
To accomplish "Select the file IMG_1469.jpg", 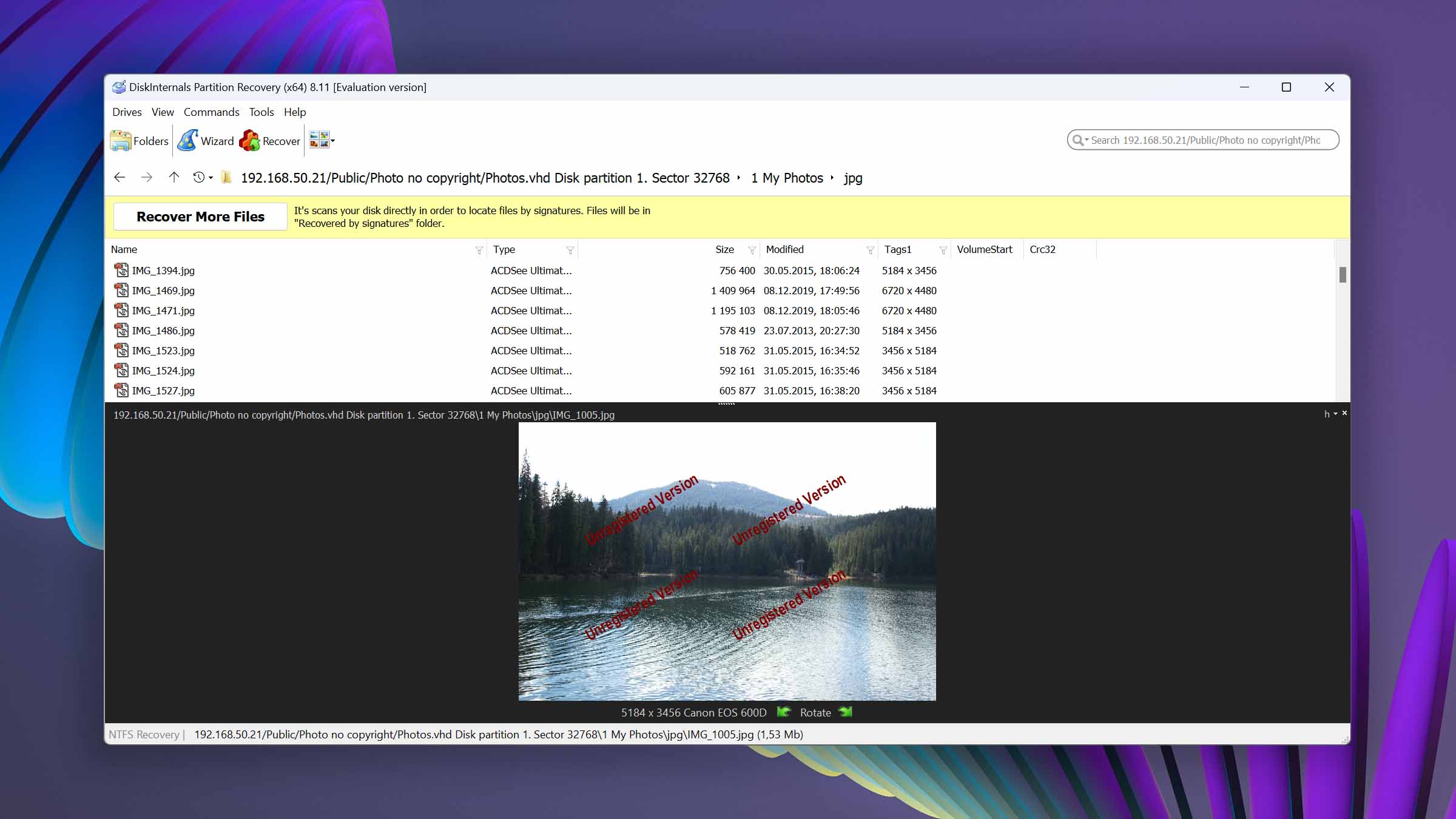I will coord(163,291).
